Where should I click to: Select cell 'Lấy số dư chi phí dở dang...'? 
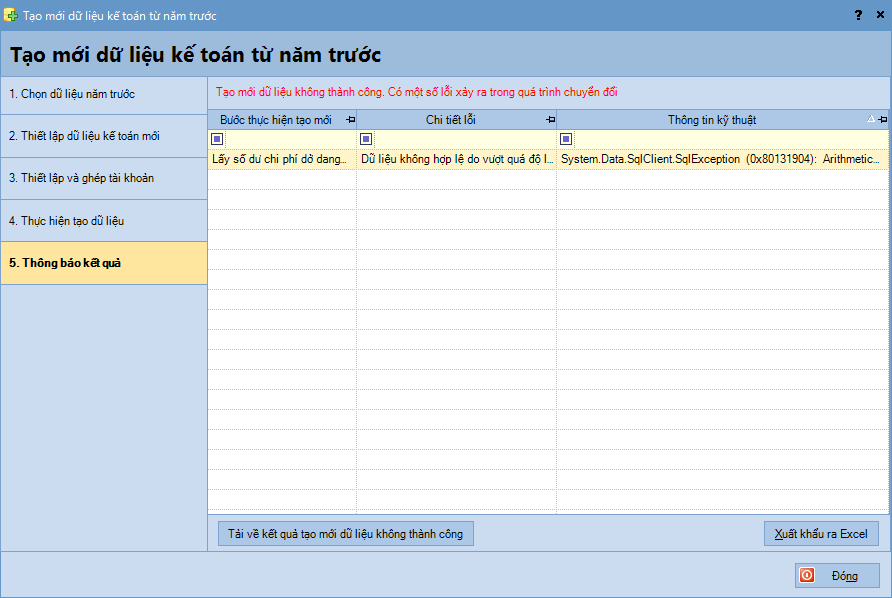[282, 159]
